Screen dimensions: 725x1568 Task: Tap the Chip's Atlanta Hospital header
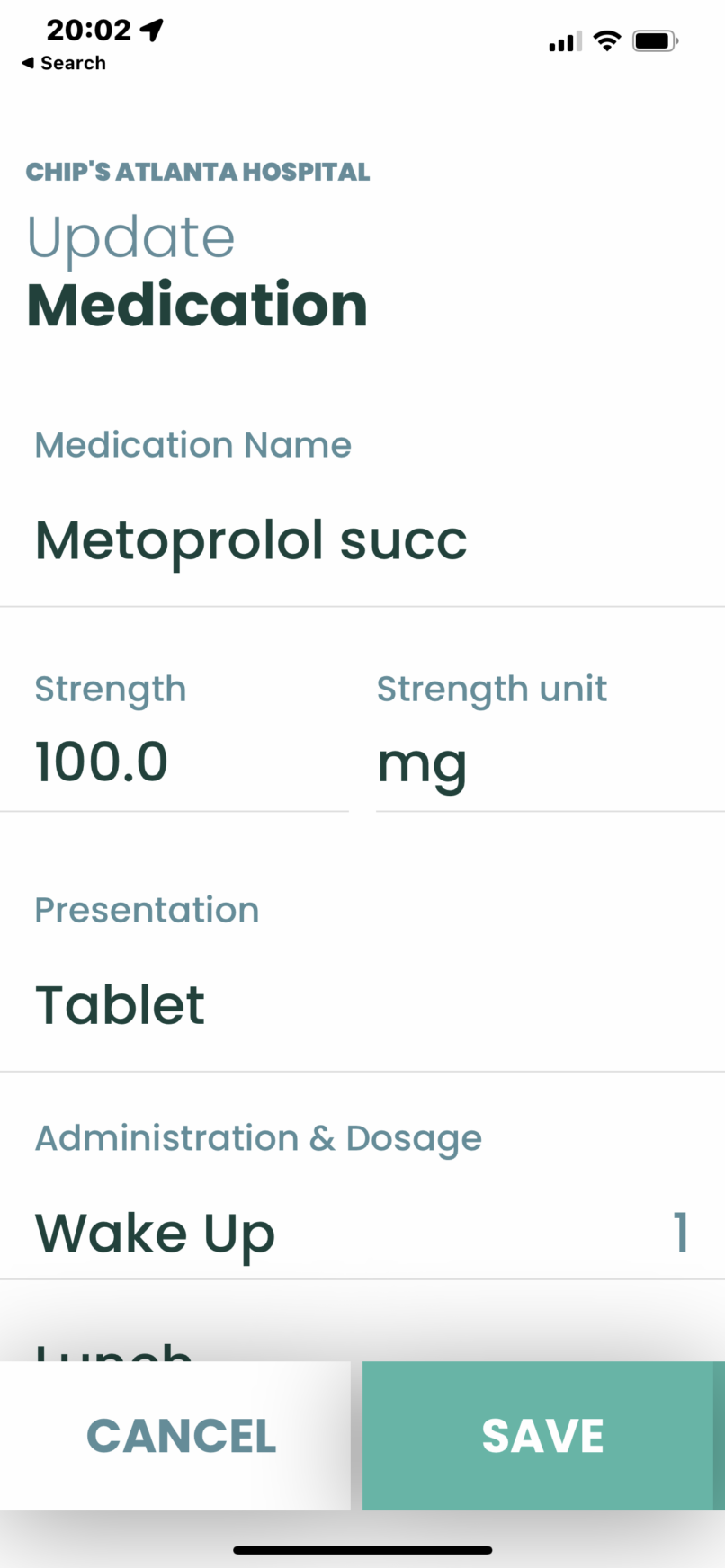[x=198, y=172]
